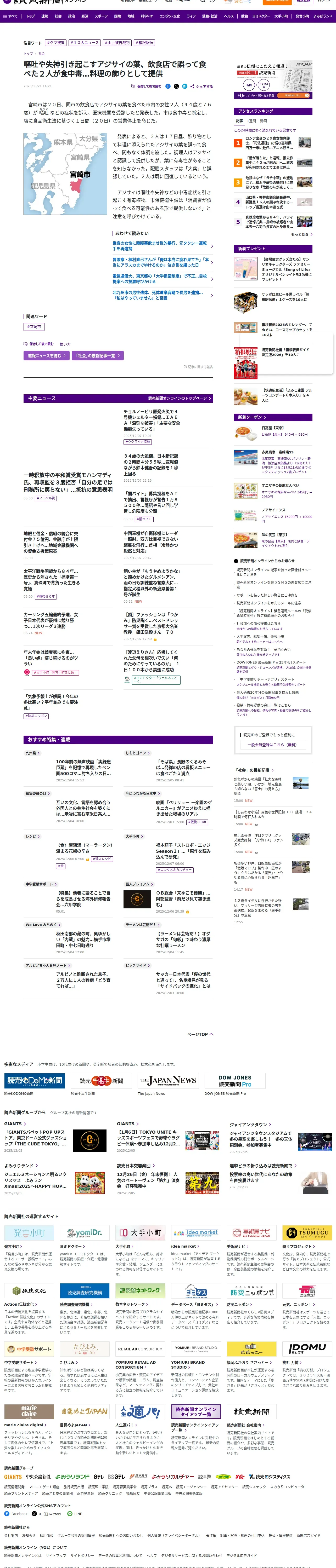Click the #山上被告裁判 hot-word tag
The image size is (336, 1568).
(116, 43)
